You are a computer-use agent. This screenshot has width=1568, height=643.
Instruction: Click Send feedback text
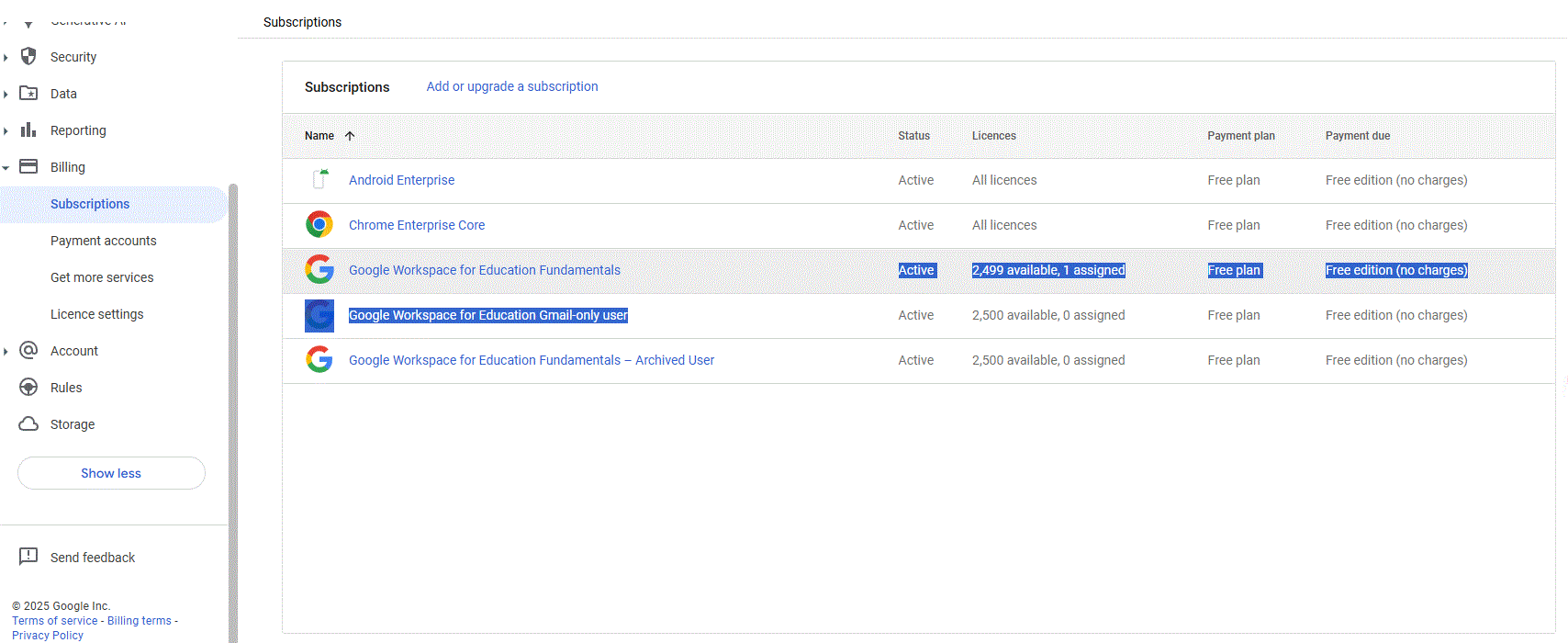93,558
